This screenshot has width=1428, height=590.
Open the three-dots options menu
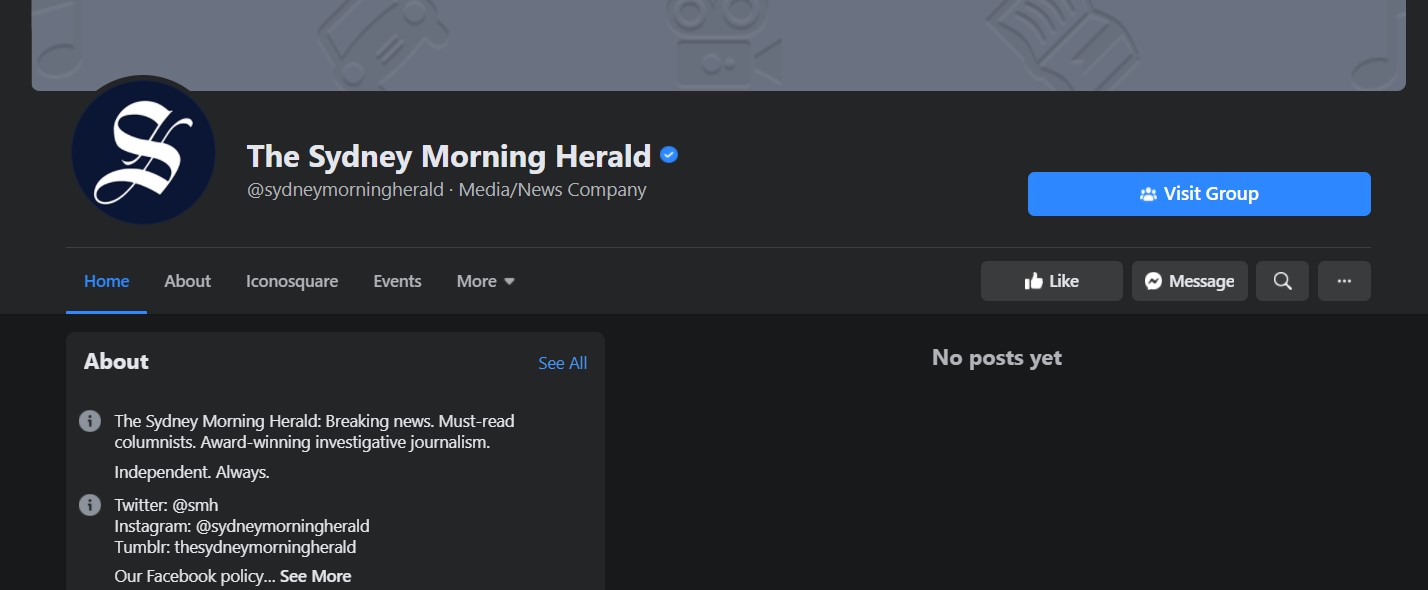1344,281
